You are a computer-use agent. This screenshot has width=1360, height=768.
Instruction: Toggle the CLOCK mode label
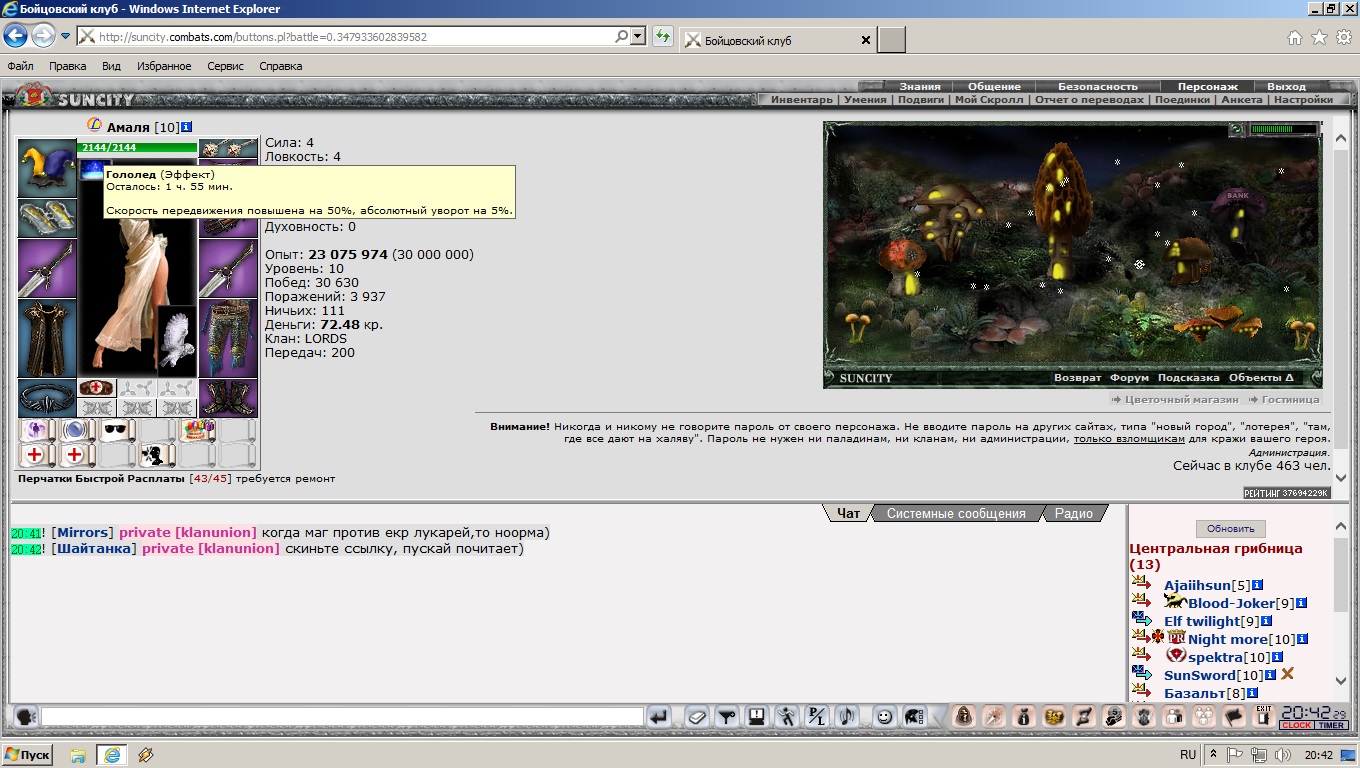pos(1296,726)
